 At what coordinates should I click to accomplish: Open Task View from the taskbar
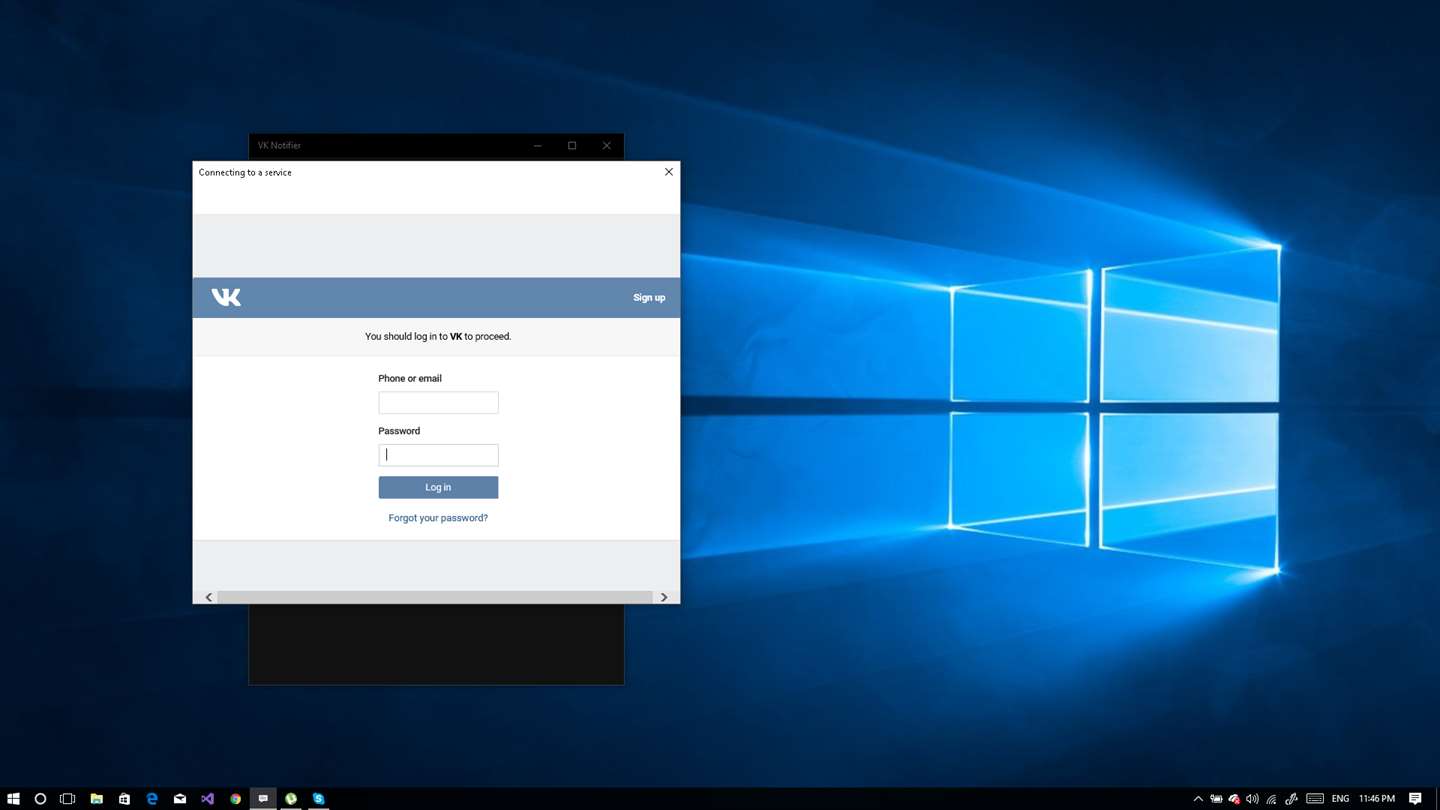(68, 799)
